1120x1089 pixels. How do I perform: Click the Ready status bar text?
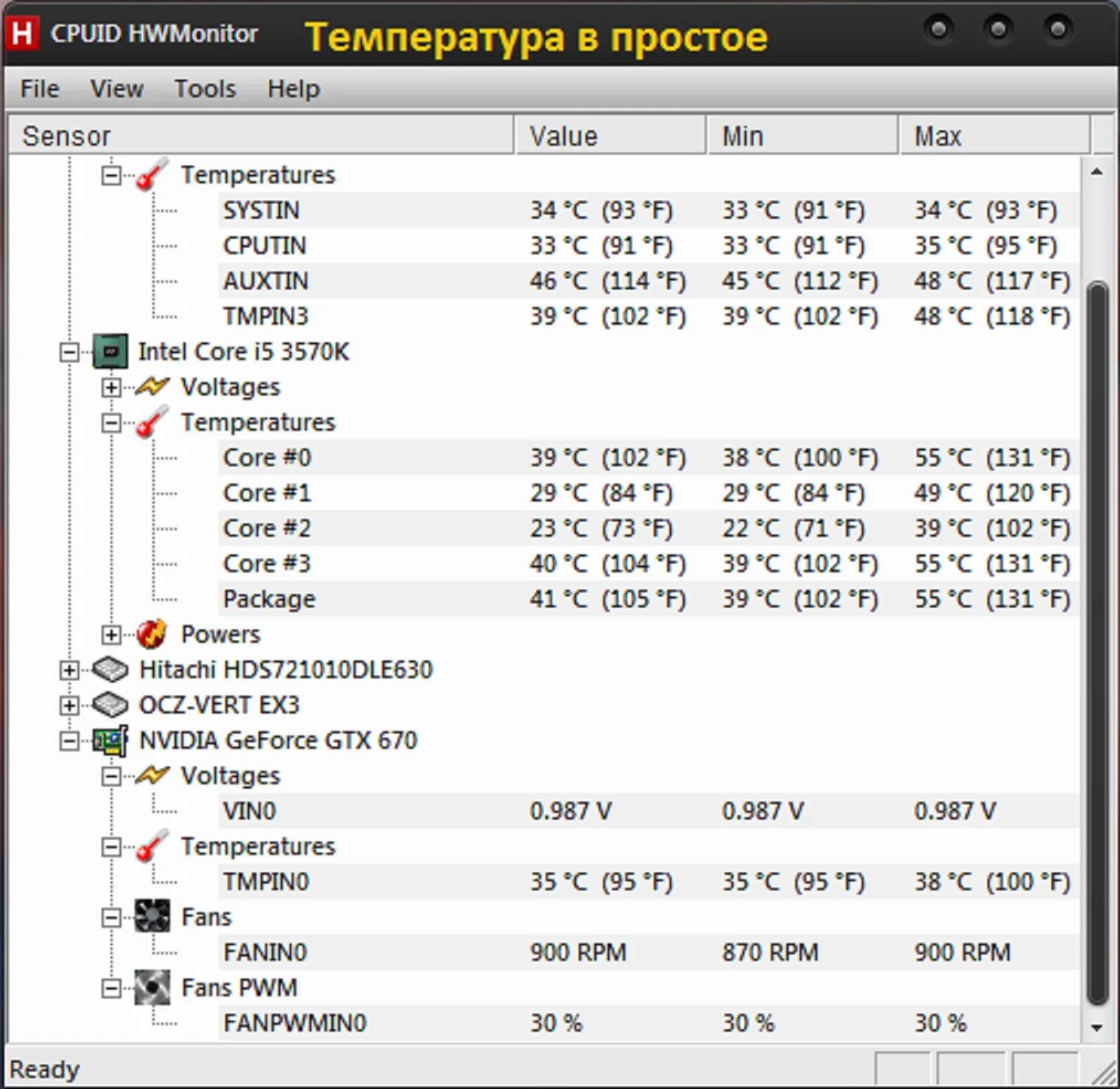coord(44,1069)
